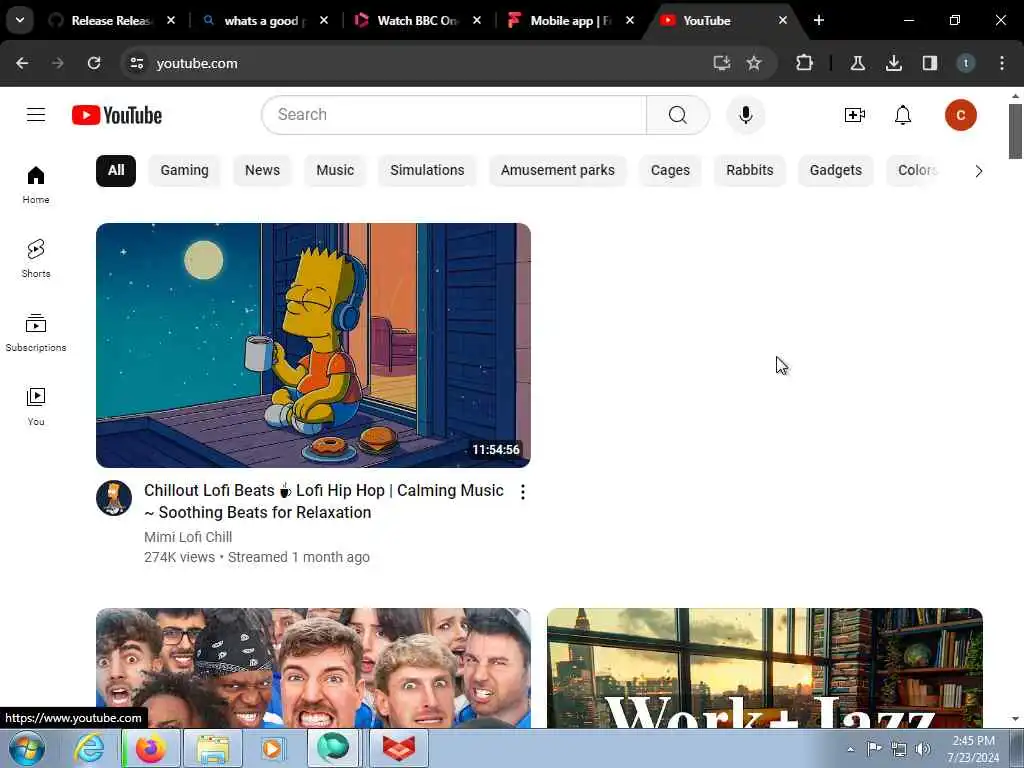Image resolution: width=1024 pixels, height=768 pixels.
Task: Open Shorts in the sidebar
Action: tap(36, 259)
